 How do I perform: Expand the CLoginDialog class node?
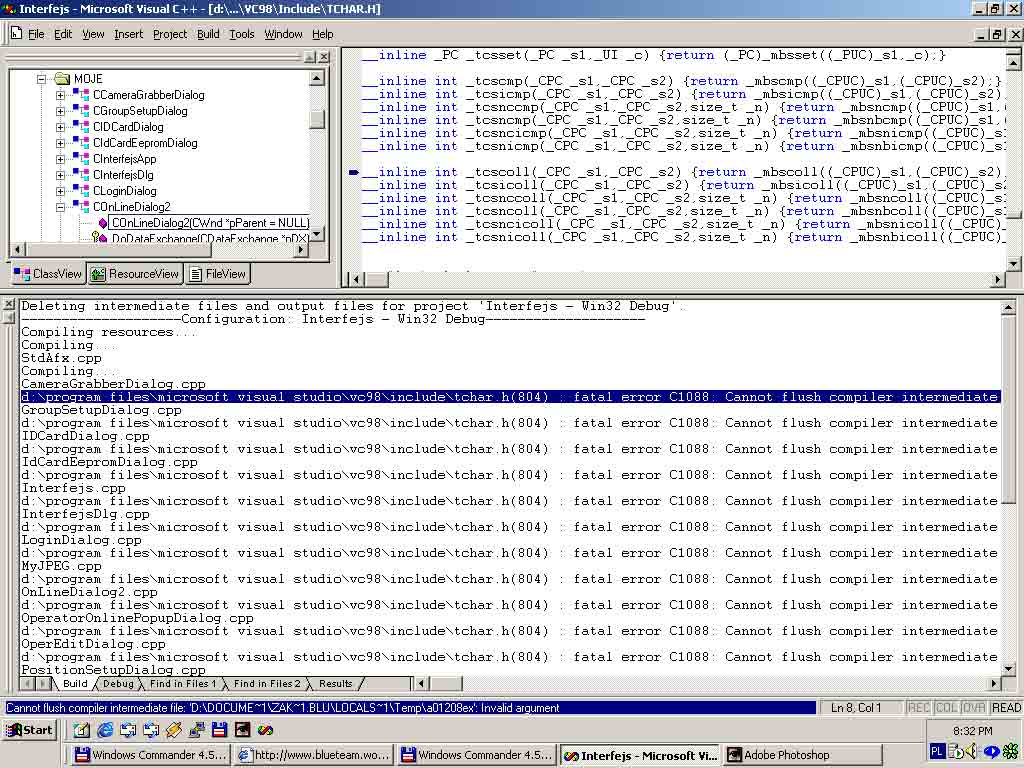tap(60, 191)
